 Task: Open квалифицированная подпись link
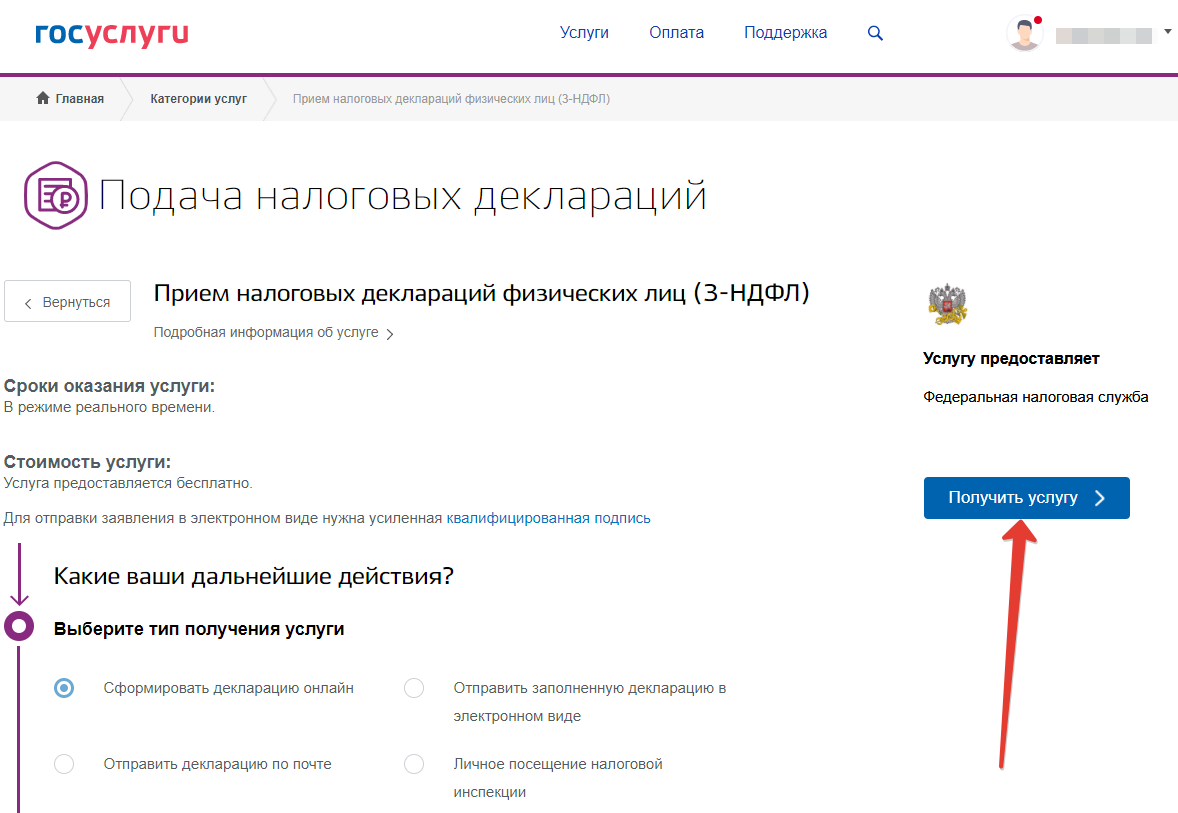point(548,518)
